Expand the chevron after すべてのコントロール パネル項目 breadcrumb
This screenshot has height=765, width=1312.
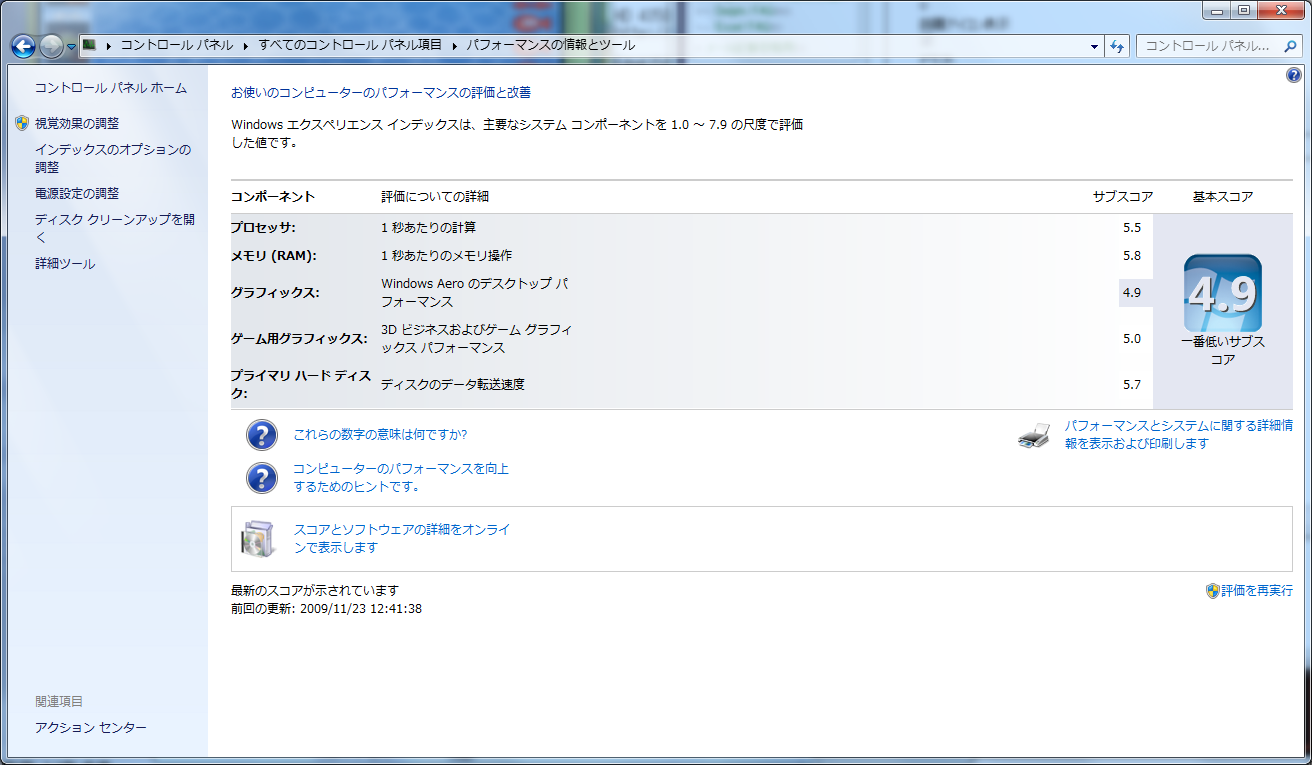point(454,46)
